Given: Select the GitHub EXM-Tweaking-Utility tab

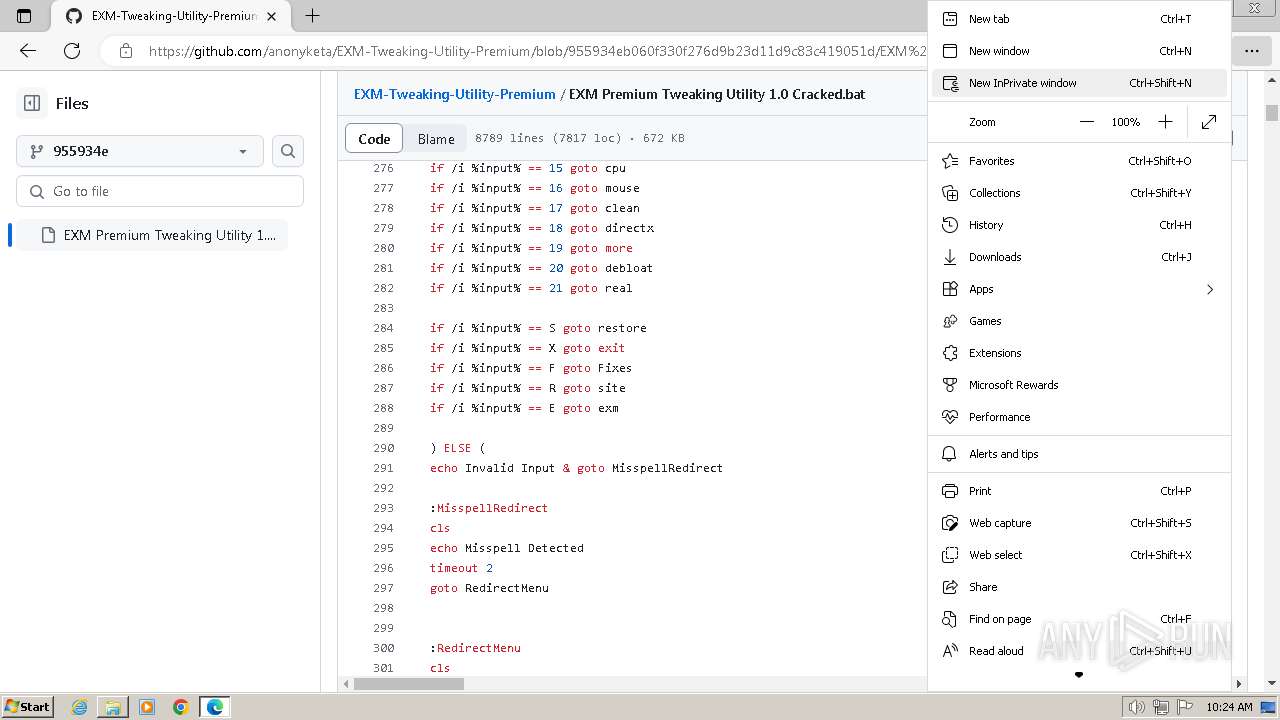Looking at the screenshot, I should (170, 16).
